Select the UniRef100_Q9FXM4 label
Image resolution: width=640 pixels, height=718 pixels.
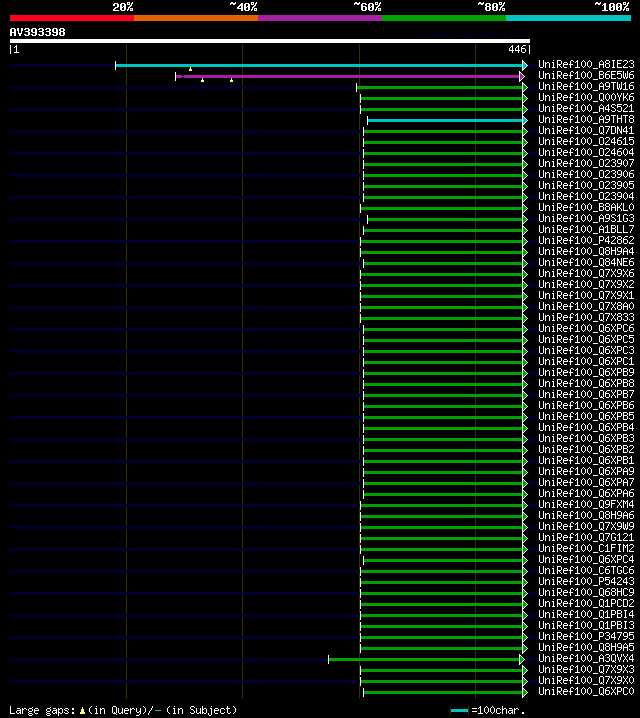586,504
